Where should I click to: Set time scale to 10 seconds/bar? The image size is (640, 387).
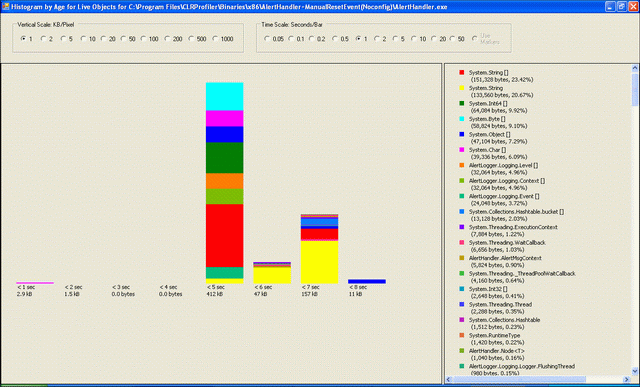tap(414, 39)
